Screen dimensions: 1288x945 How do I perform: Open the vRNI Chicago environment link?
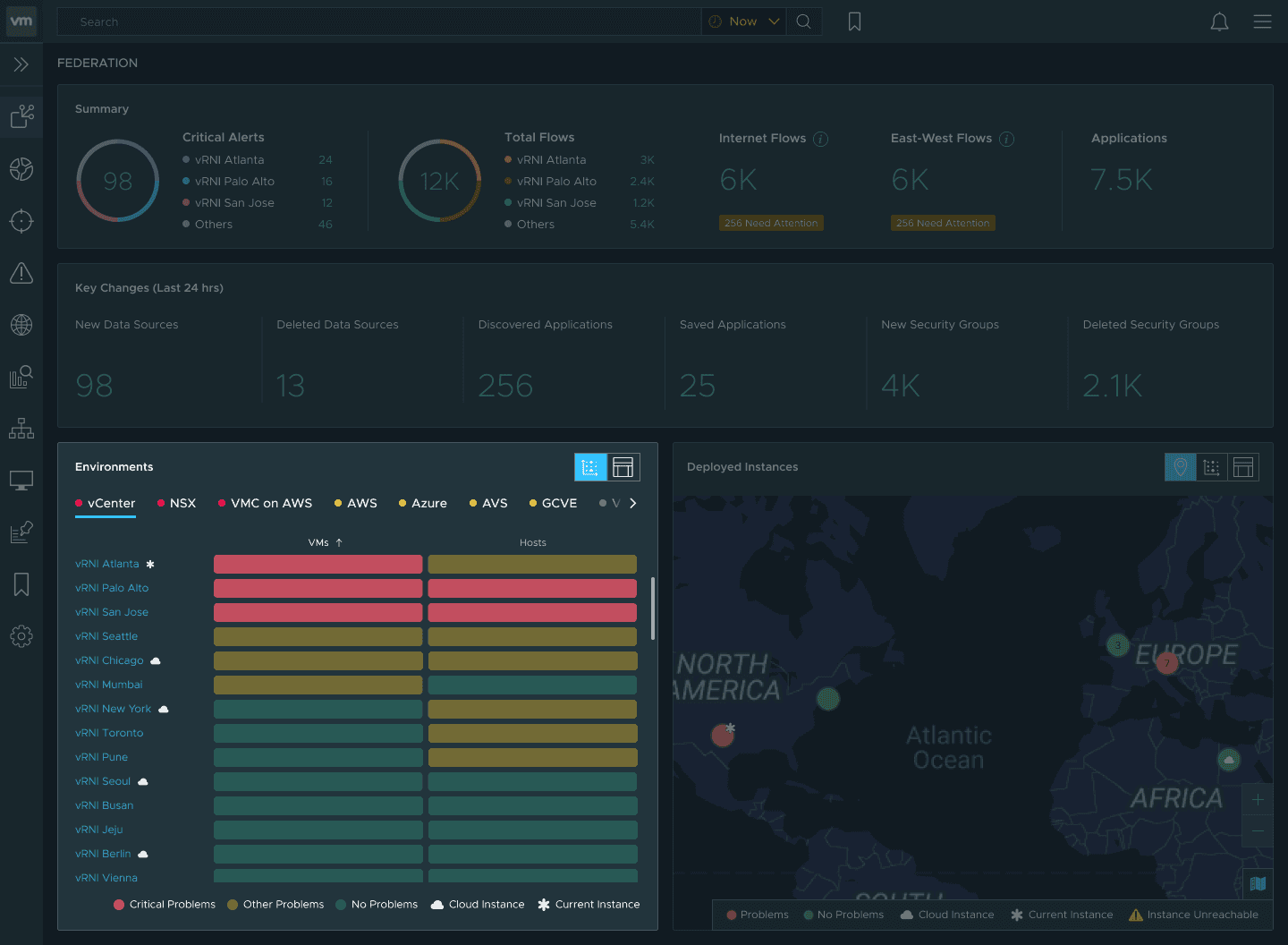click(109, 660)
